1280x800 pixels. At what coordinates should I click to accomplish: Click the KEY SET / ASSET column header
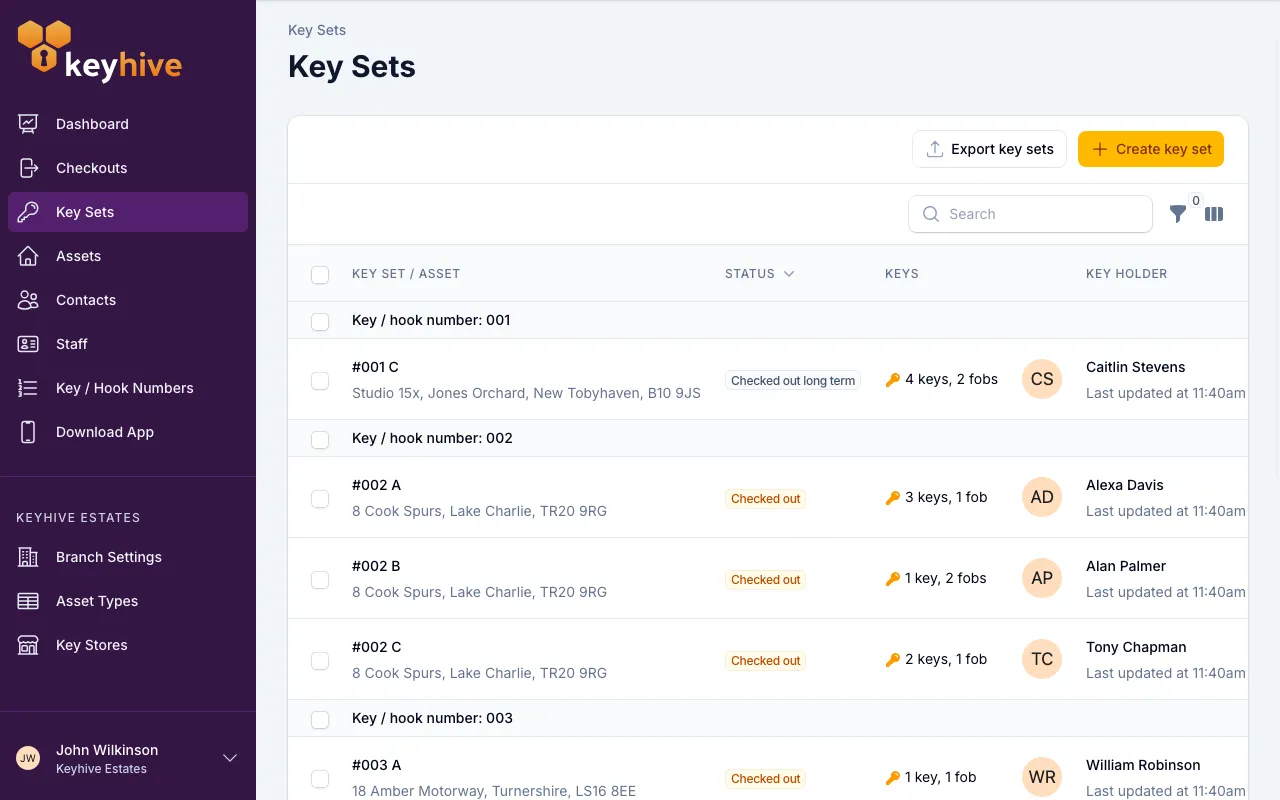coord(406,274)
